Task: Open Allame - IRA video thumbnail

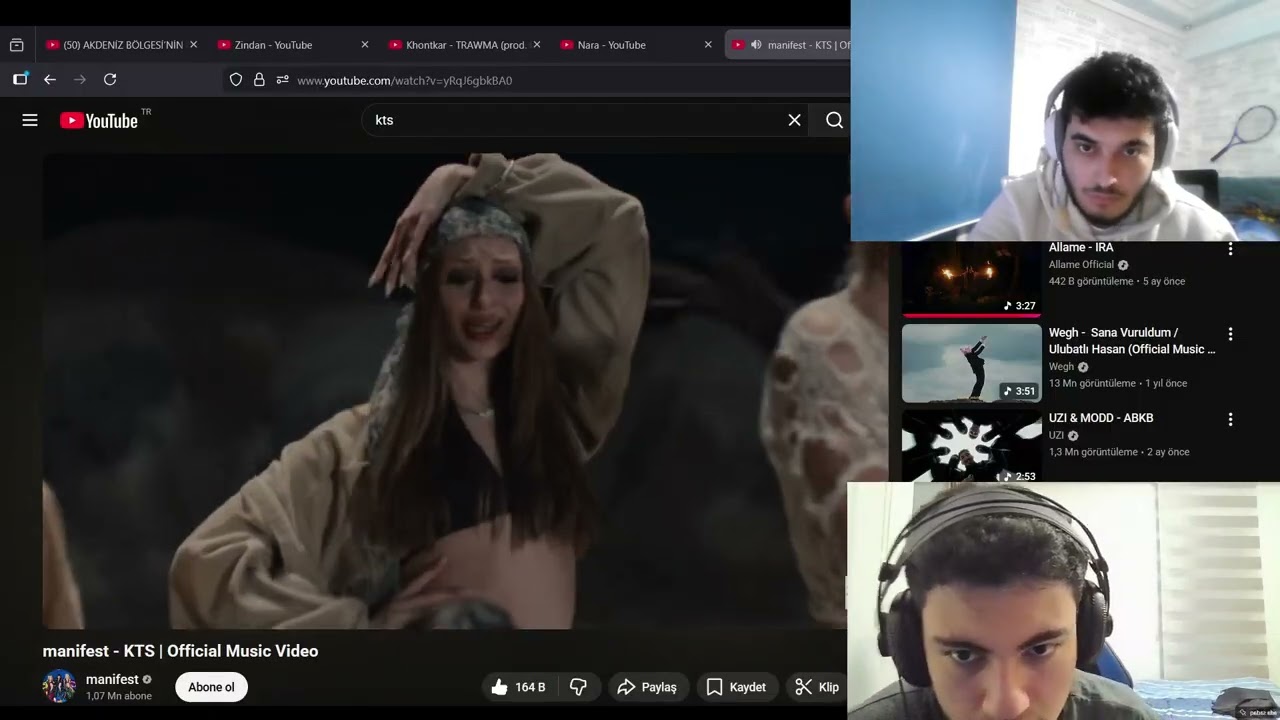Action: [971, 279]
